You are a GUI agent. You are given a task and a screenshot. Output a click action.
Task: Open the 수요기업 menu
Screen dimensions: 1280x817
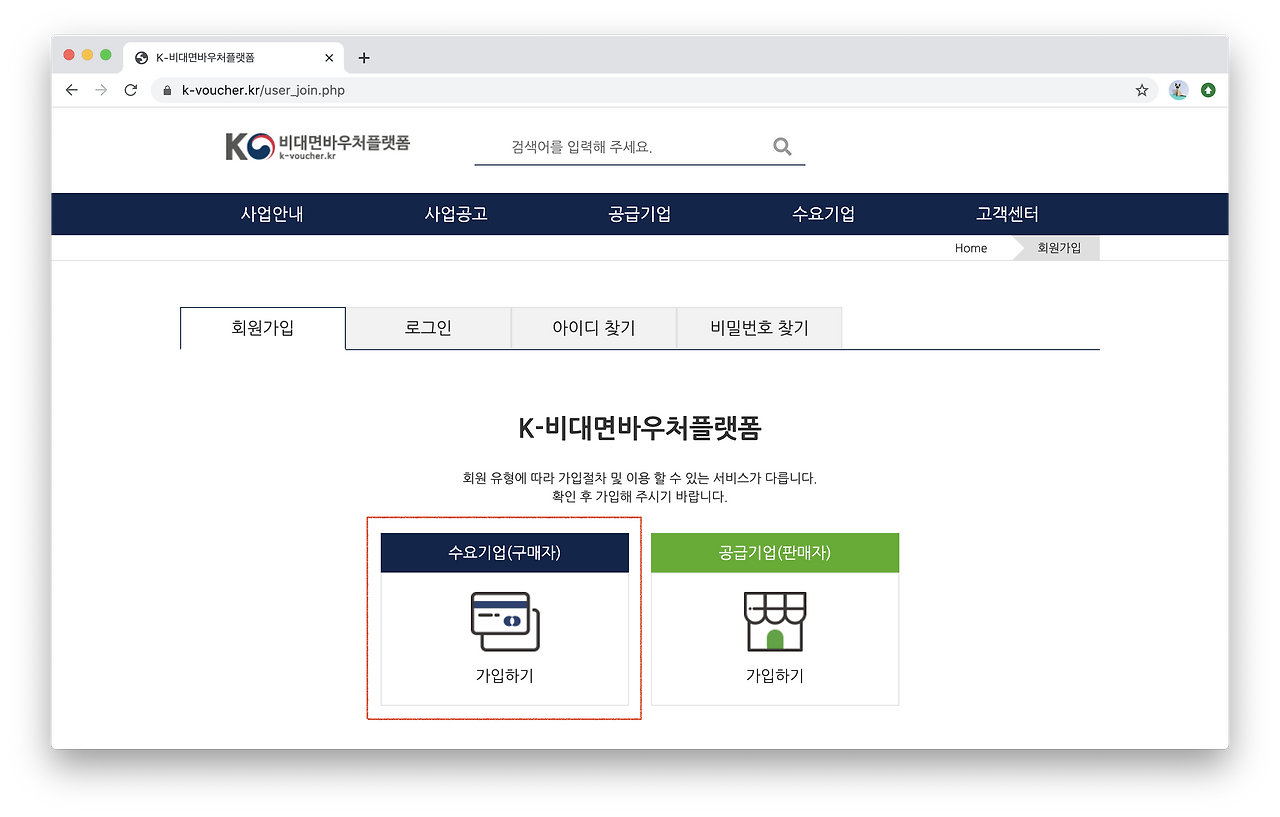click(824, 214)
